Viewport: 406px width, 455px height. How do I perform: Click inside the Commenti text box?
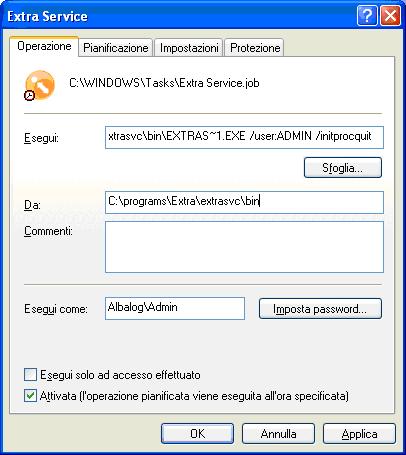tap(244, 247)
